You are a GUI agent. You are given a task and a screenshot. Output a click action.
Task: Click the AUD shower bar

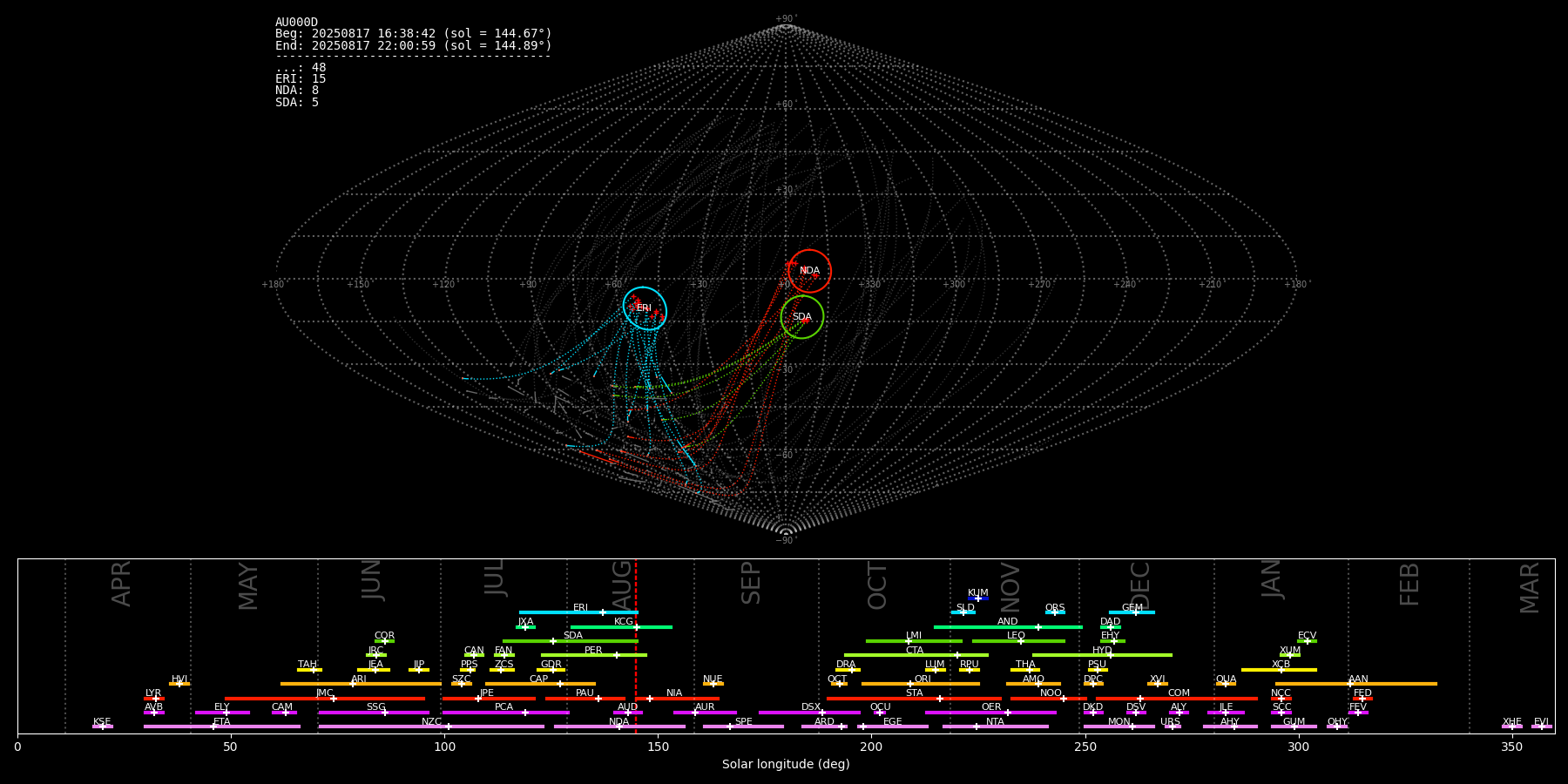pyautogui.click(x=628, y=713)
